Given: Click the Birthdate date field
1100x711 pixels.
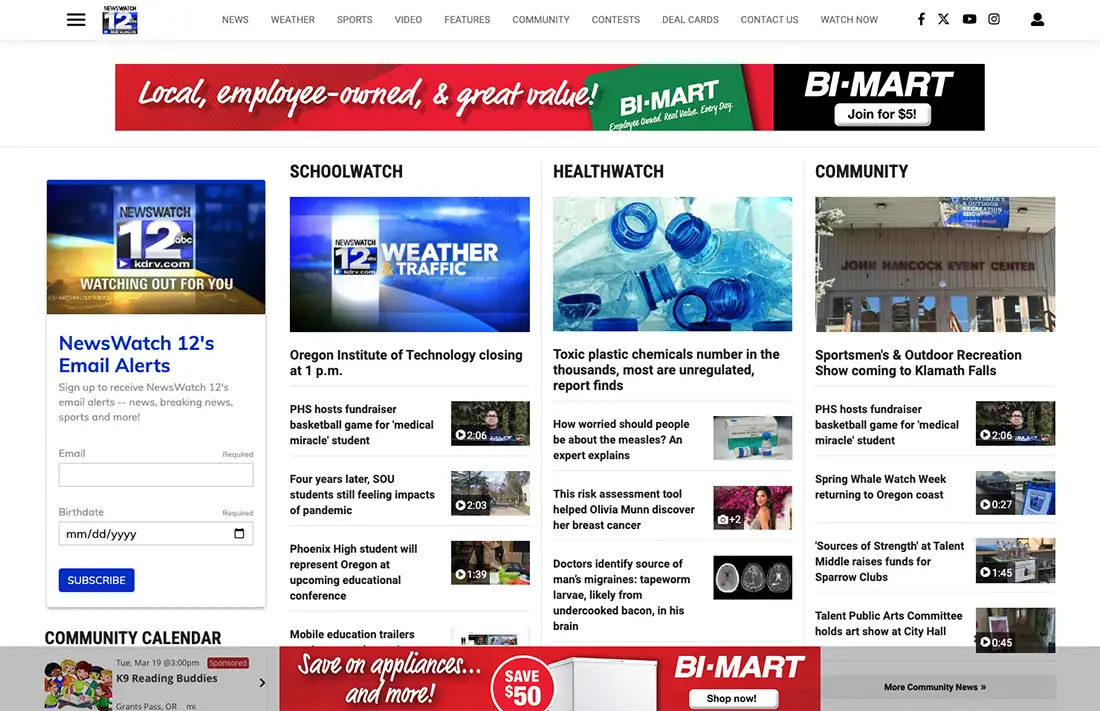Looking at the screenshot, I should [156, 533].
